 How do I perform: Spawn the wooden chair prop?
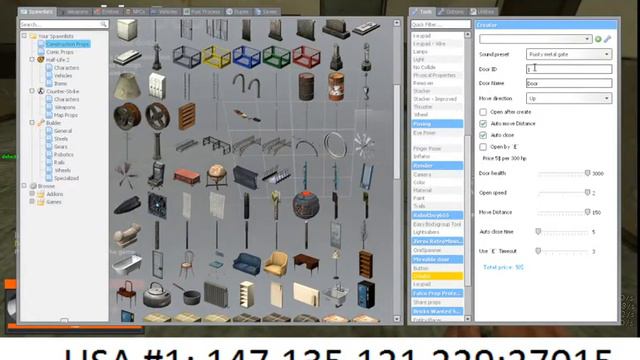187,264
